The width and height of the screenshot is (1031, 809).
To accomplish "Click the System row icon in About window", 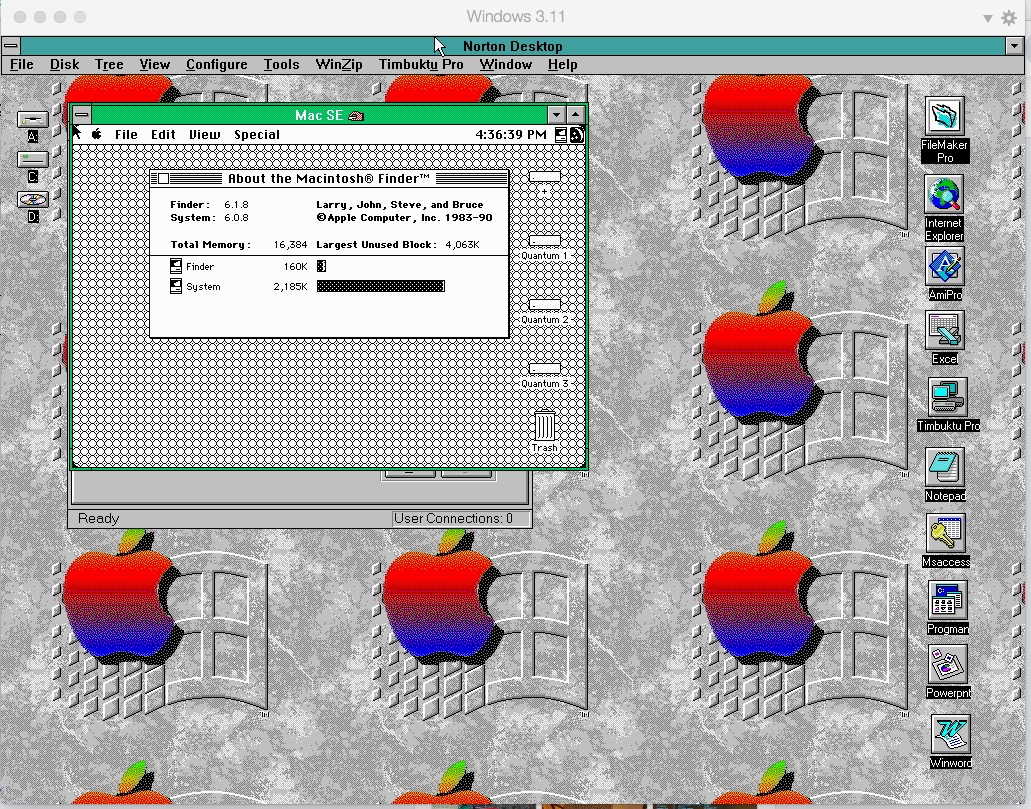I will point(176,286).
